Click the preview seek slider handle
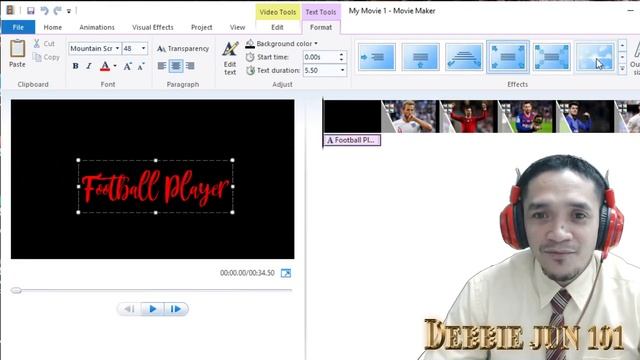This screenshot has width=640, height=360. pyautogui.click(x=16, y=290)
